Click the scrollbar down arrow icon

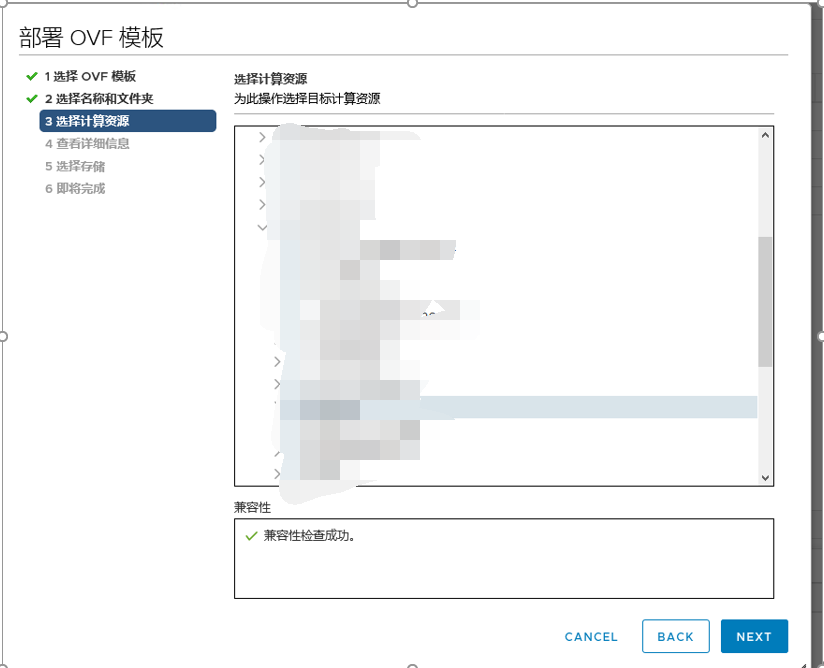(764, 477)
